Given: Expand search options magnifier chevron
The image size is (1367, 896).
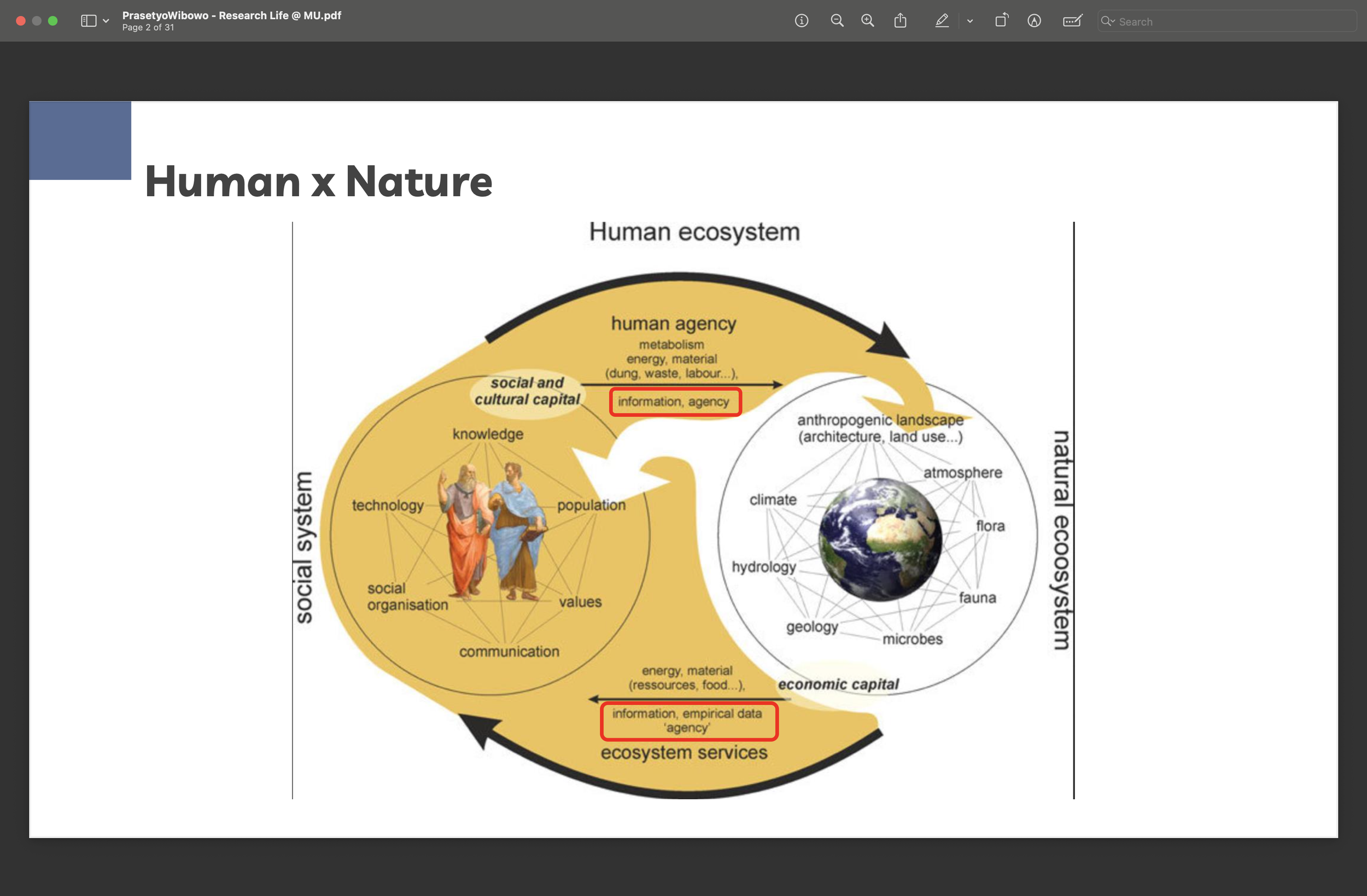Looking at the screenshot, I should point(1108,21).
